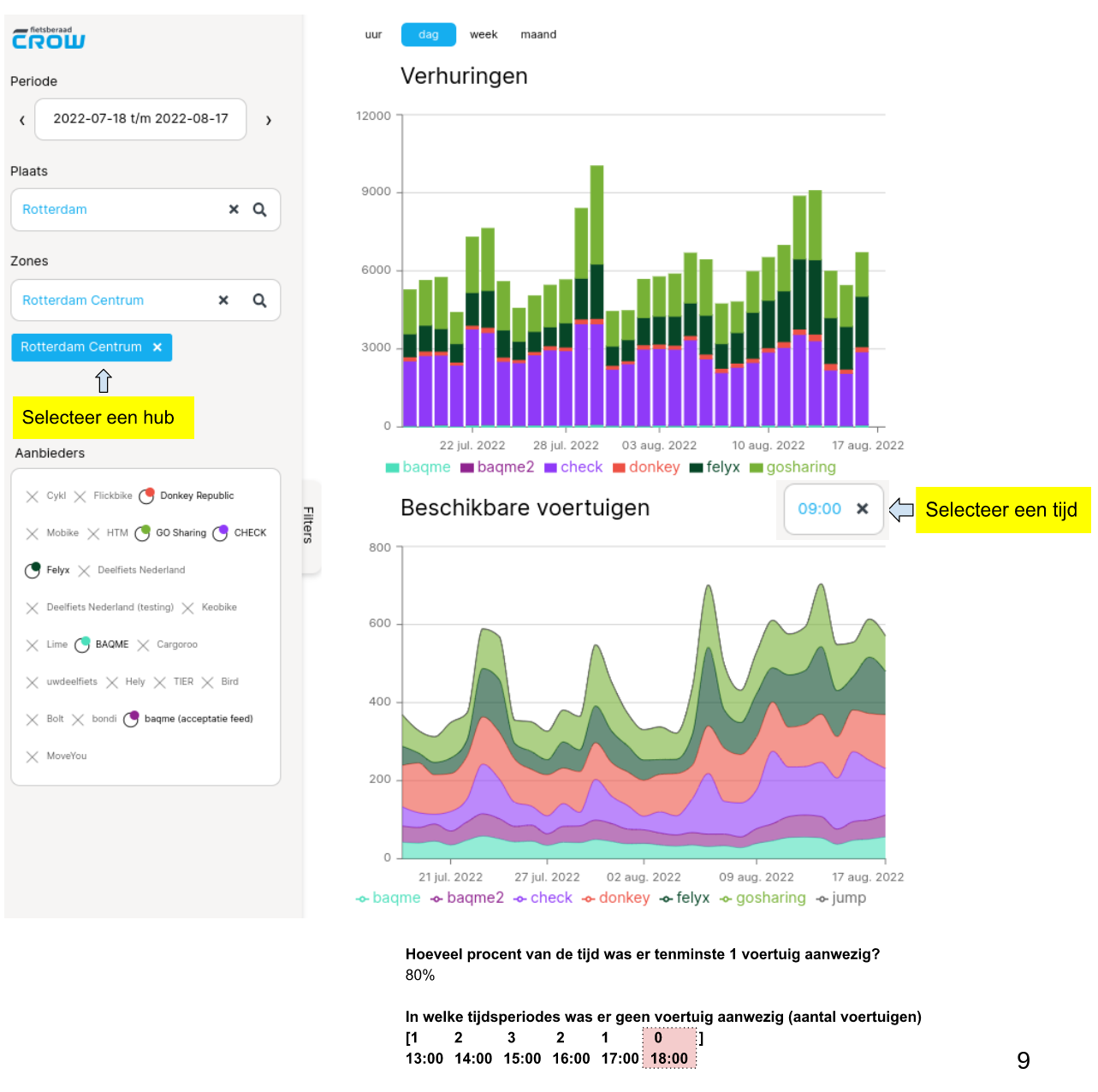Screen dimensions: 1098x1092
Task: Enable the Mobike provider
Action: [52, 533]
